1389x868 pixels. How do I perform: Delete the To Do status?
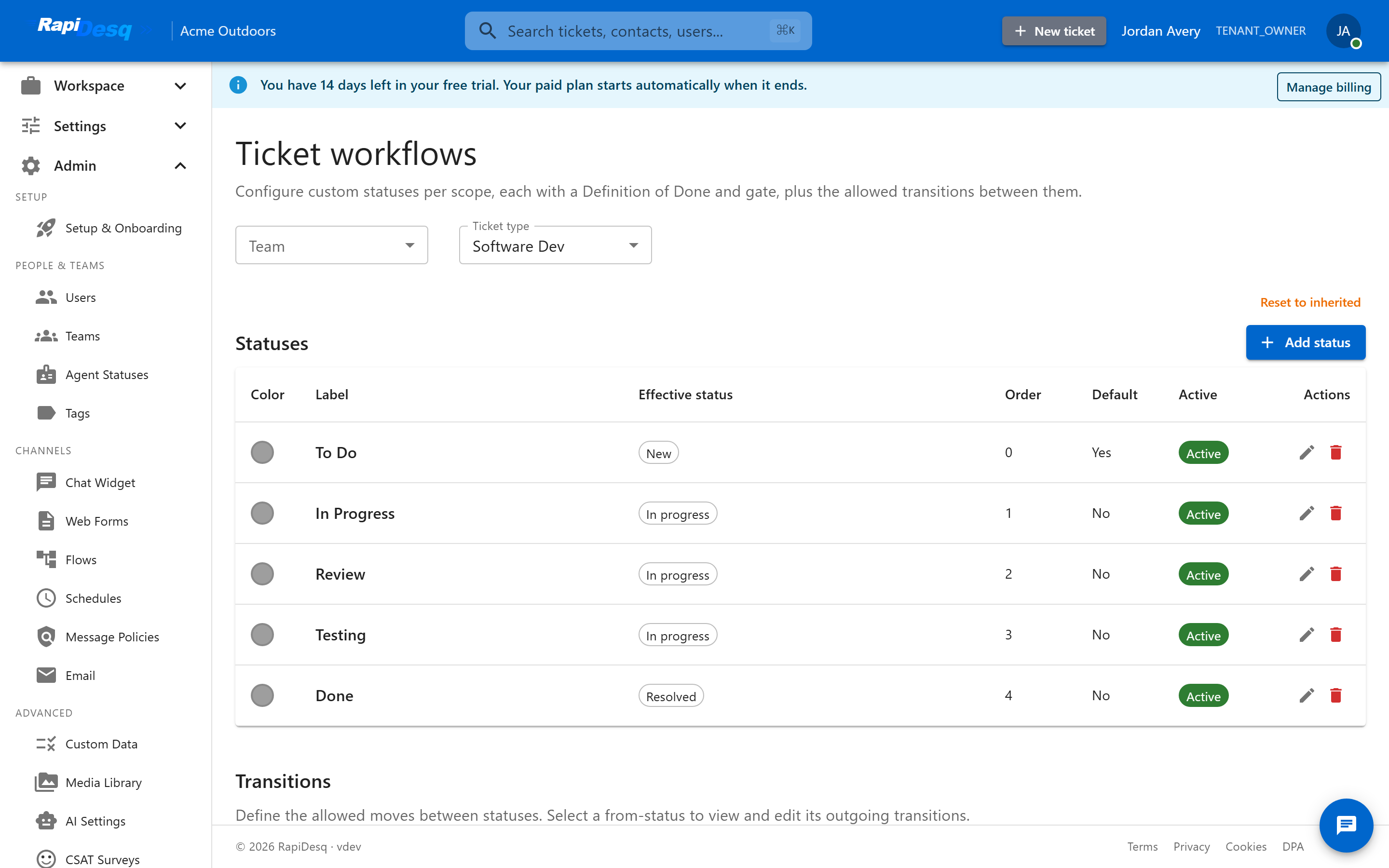click(1336, 452)
